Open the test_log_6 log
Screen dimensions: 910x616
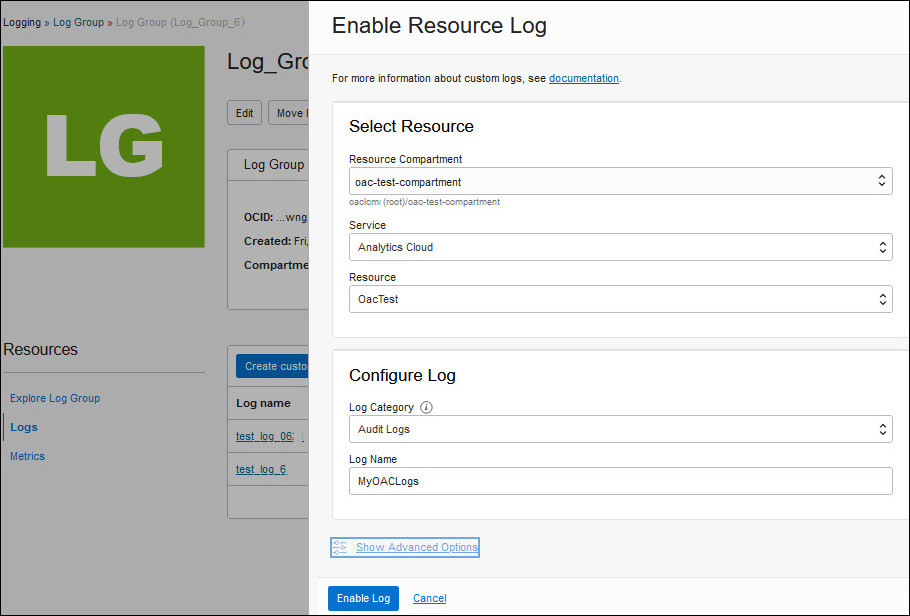[259, 469]
